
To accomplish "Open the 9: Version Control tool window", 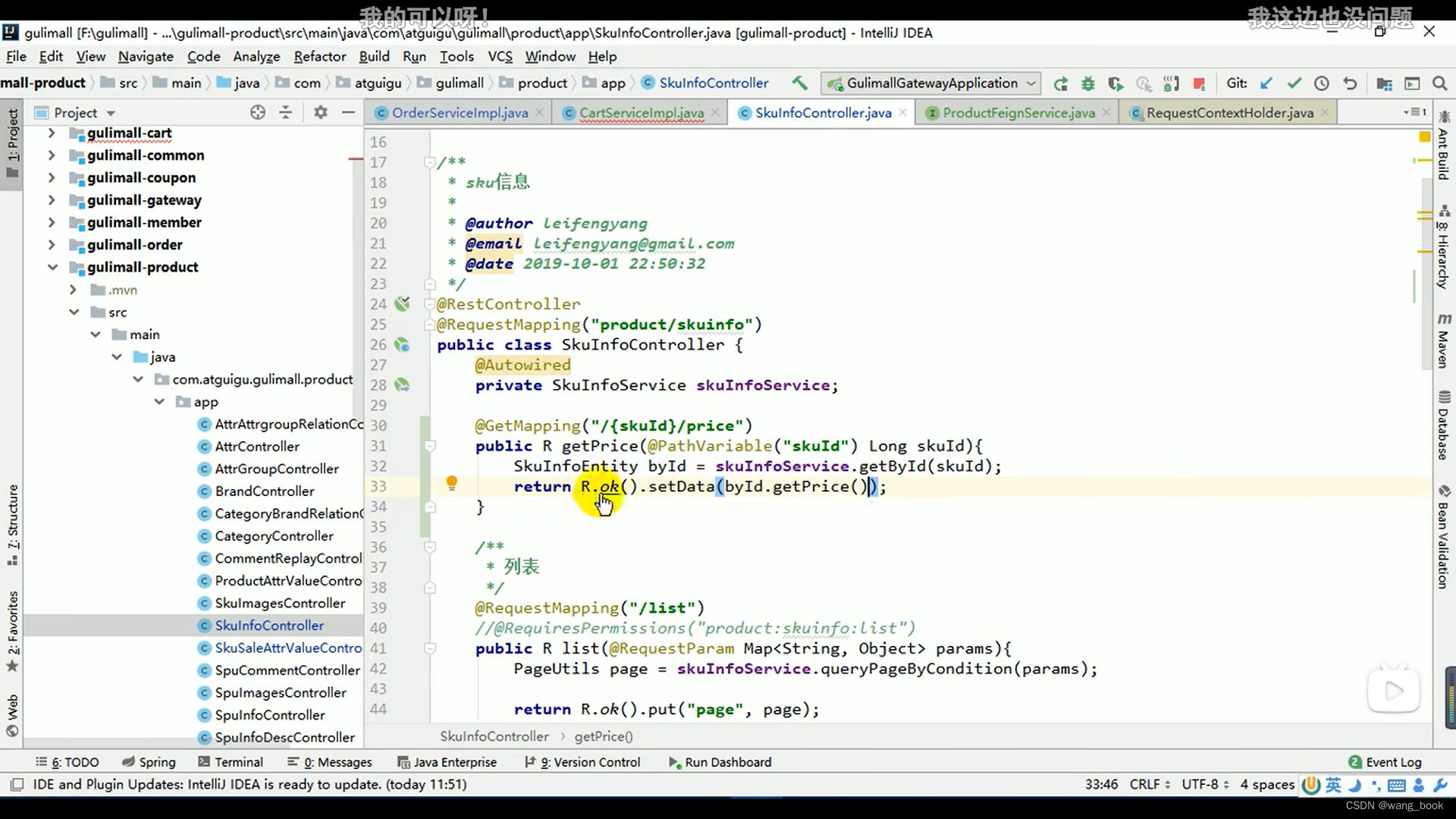I will pyautogui.click(x=582, y=762).
